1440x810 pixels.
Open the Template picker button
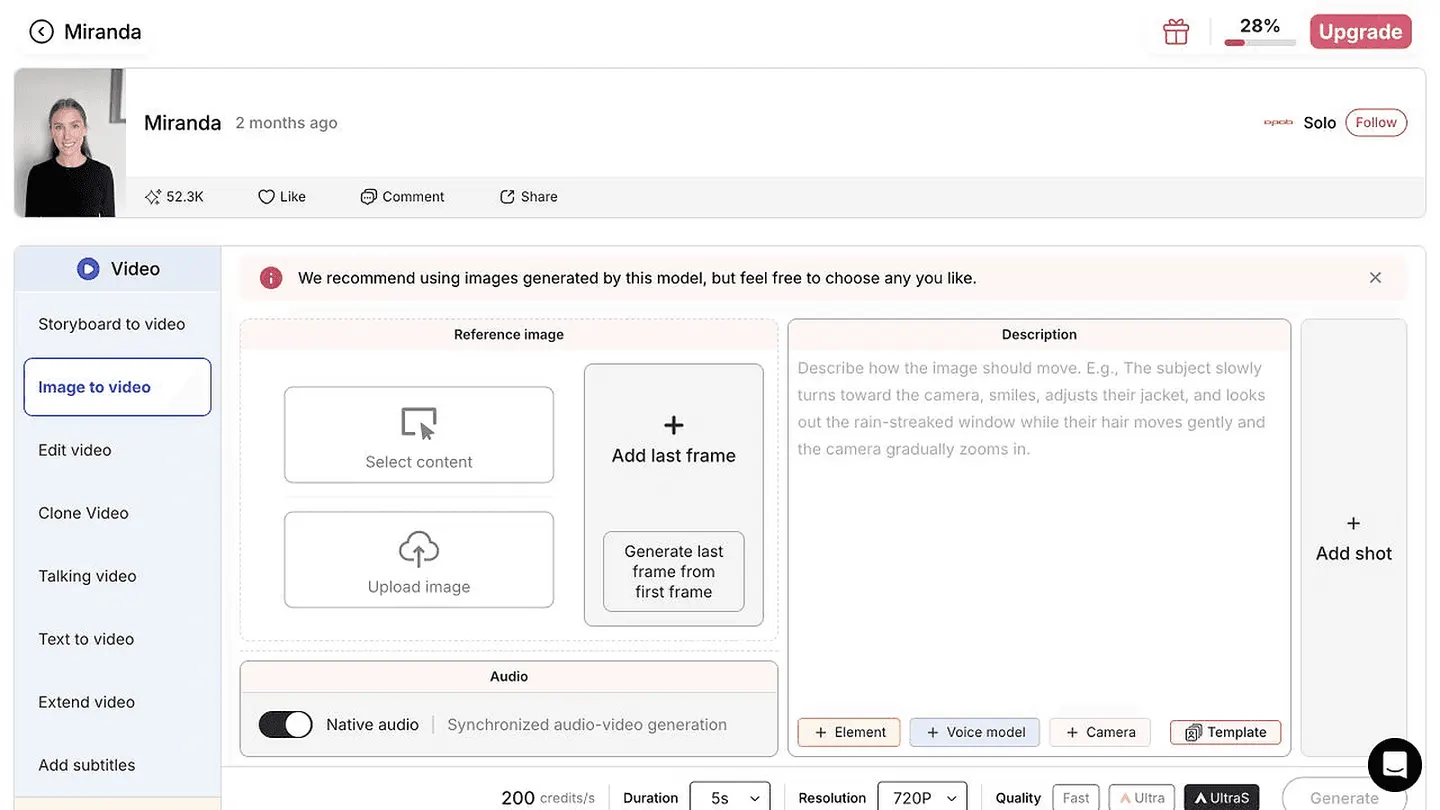pyautogui.click(x=1226, y=732)
